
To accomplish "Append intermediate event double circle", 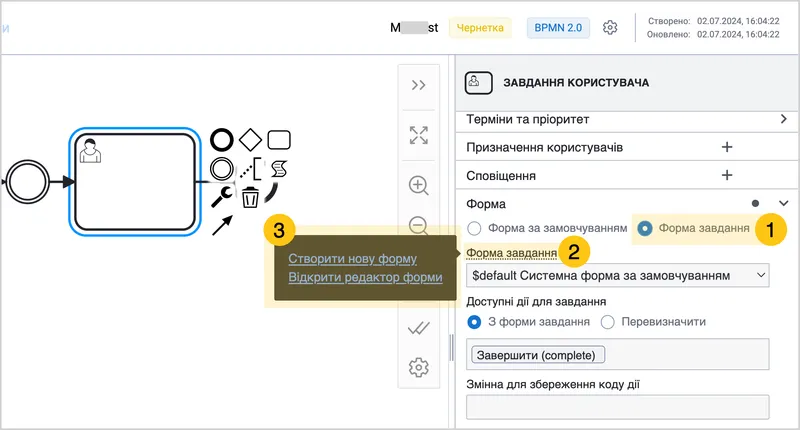I will coord(222,169).
